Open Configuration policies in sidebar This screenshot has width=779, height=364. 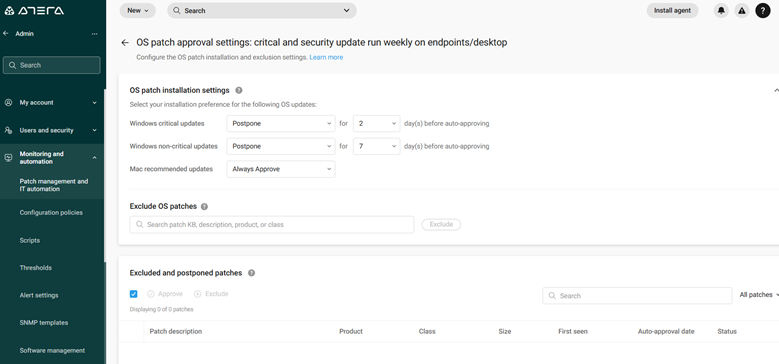pos(51,213)
